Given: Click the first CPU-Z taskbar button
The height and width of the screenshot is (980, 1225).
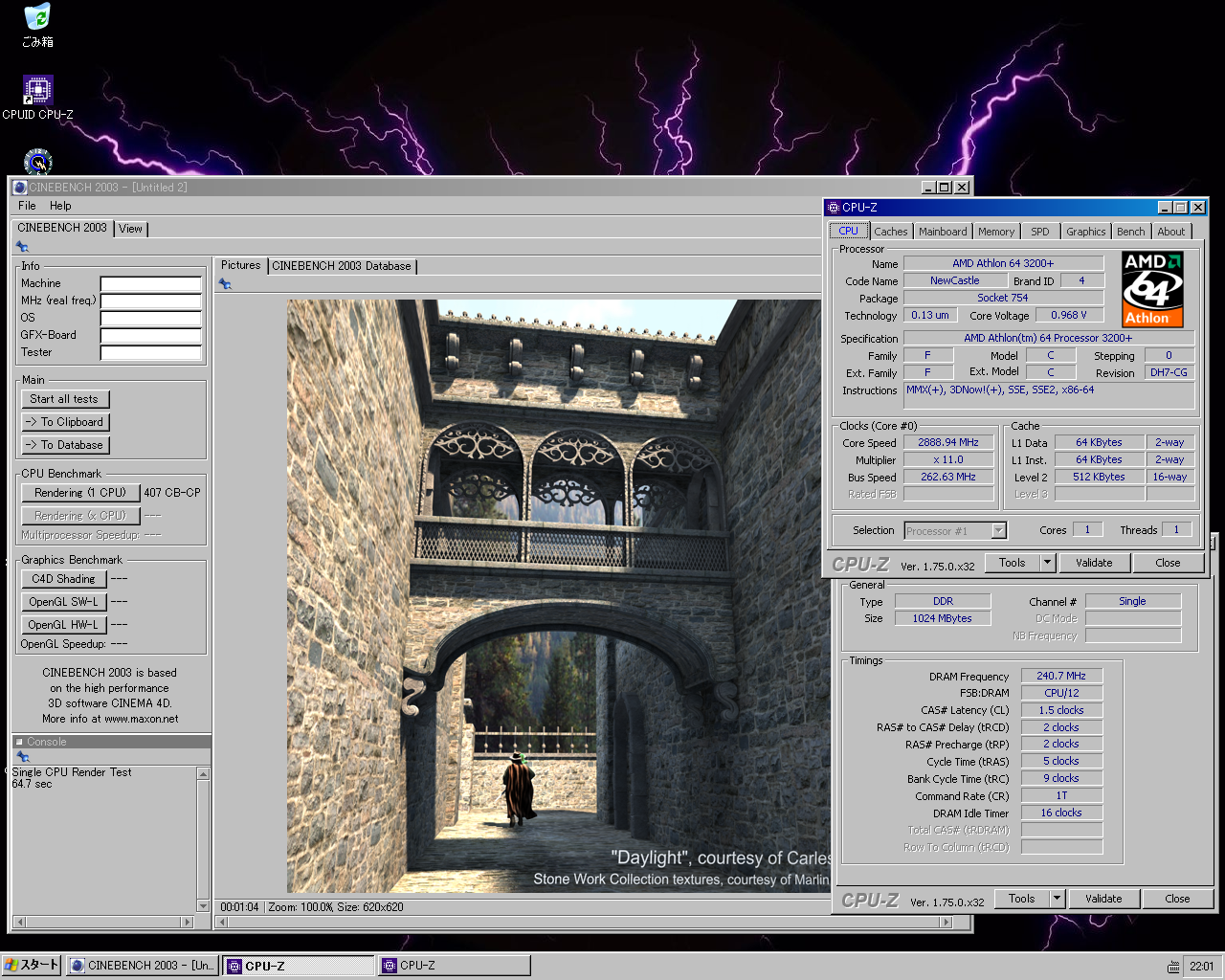Looking at the screenshot, I should [299, 966].
